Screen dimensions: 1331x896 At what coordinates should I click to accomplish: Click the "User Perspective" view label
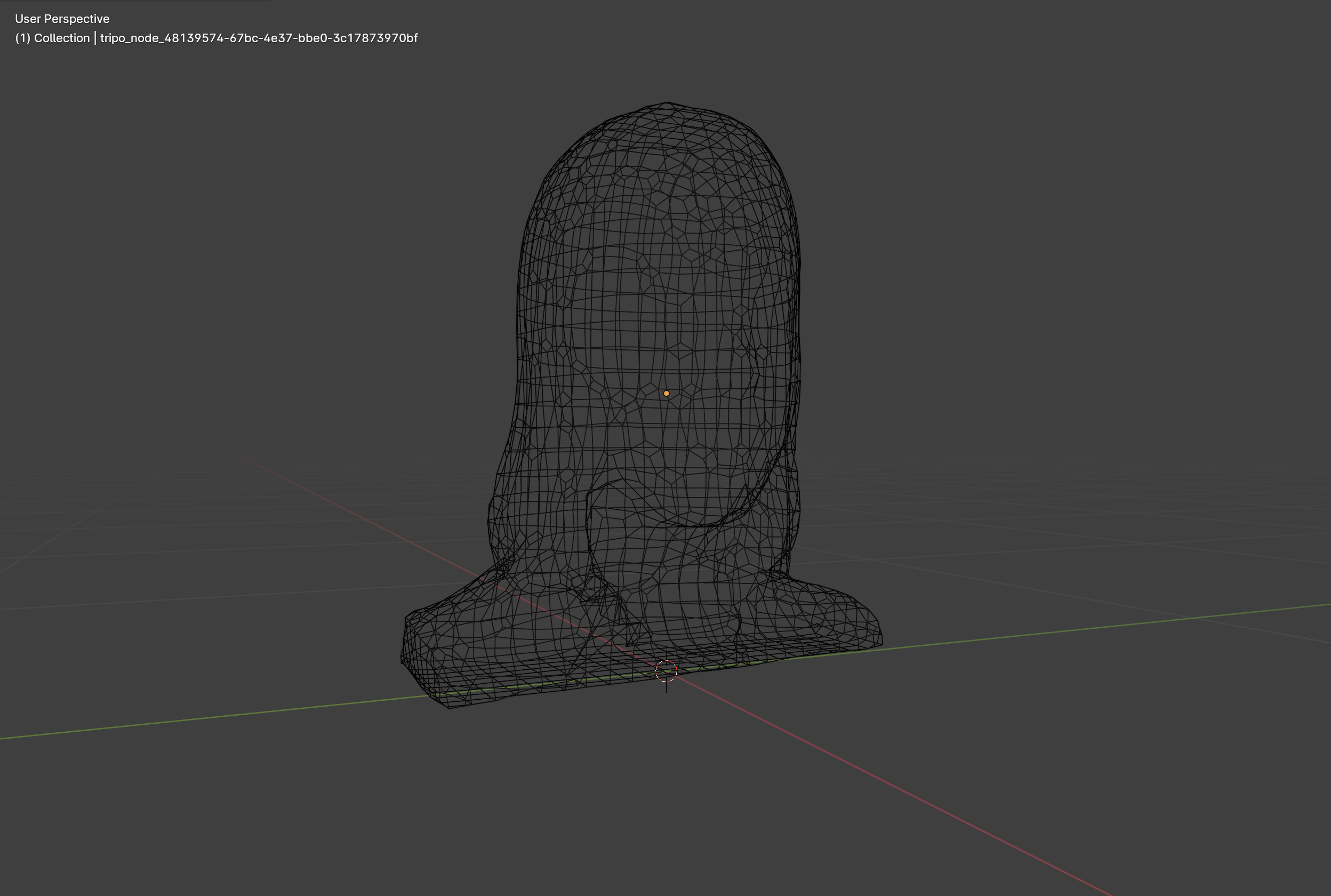tap(62, 19)
